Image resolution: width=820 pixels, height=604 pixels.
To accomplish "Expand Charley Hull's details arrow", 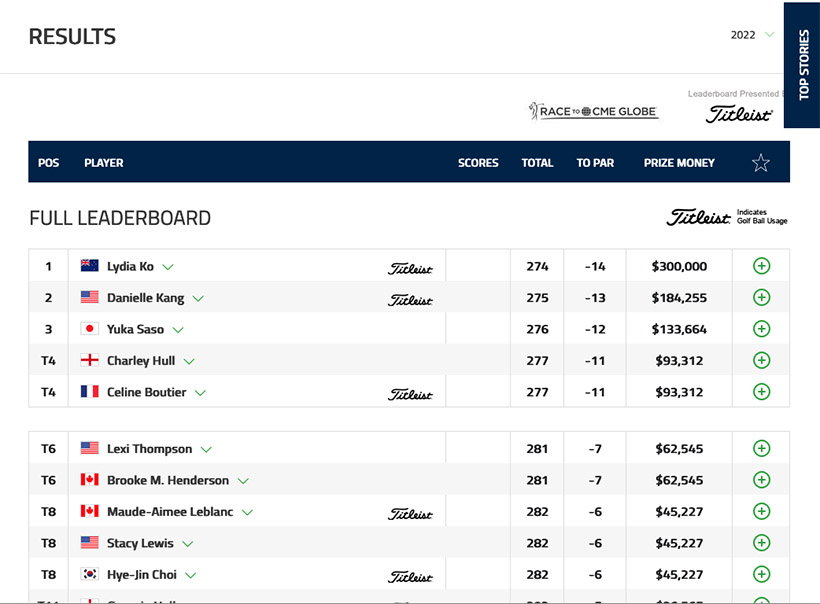I will pyautogui.click(x=189, y=361).
